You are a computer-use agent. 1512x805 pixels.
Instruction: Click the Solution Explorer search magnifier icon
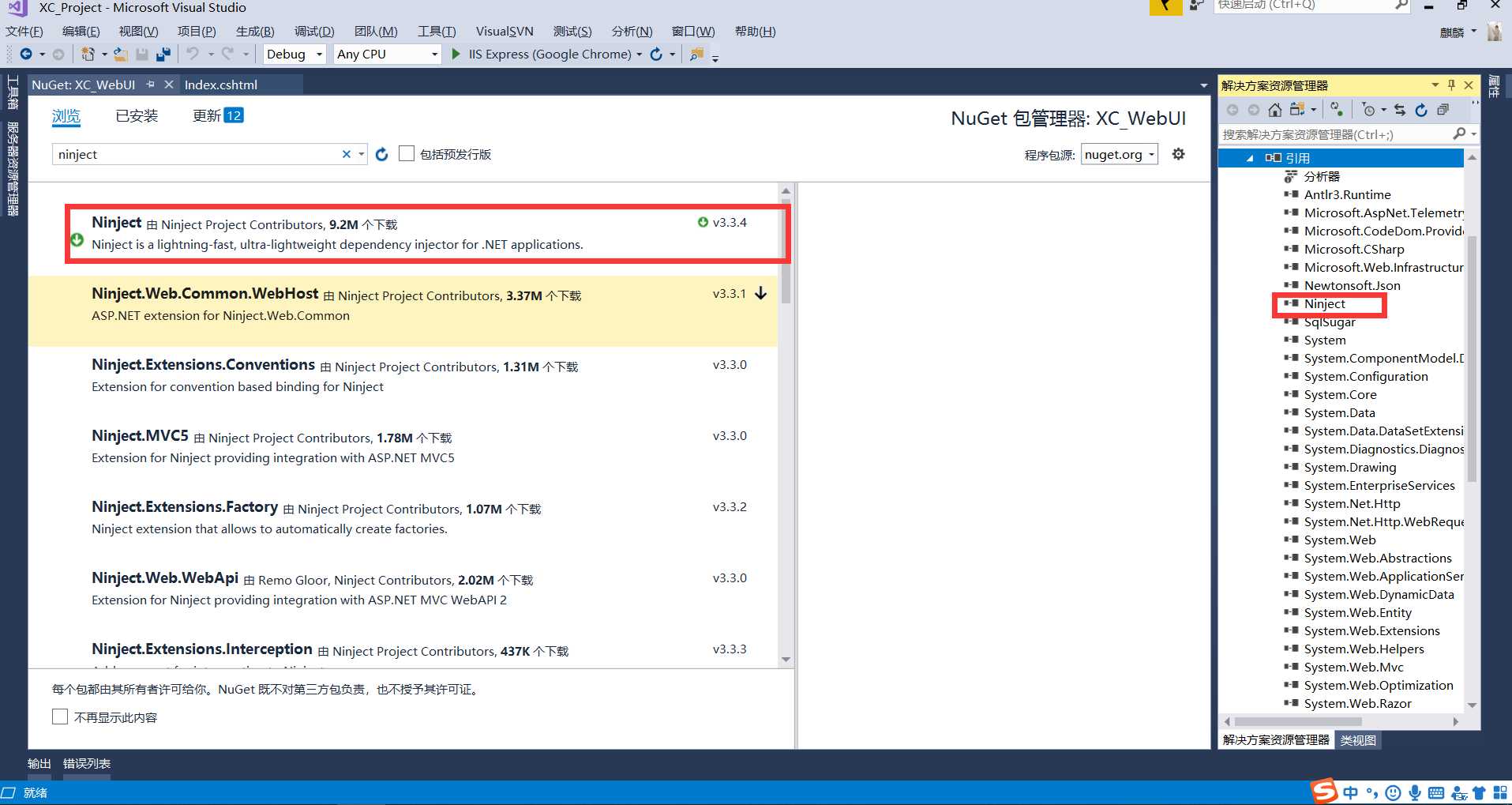pos(1459,134)
